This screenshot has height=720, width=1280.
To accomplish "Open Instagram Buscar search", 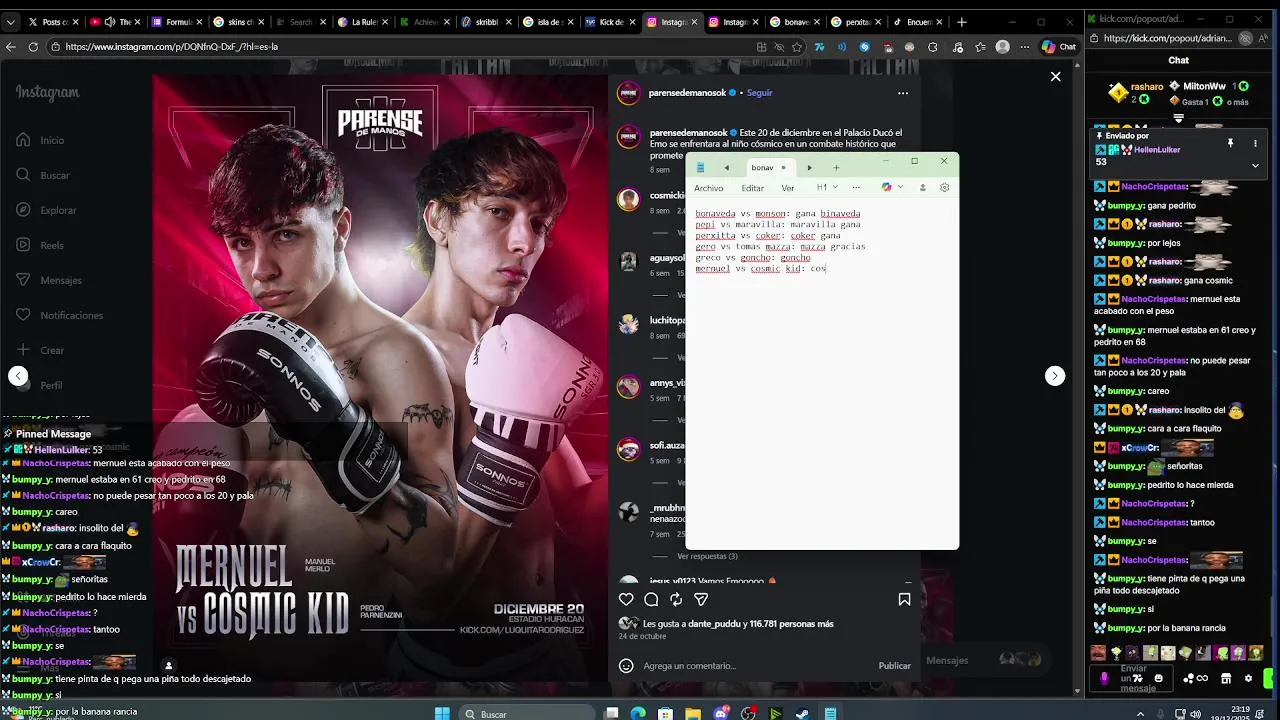I will [x=55, y=176].
